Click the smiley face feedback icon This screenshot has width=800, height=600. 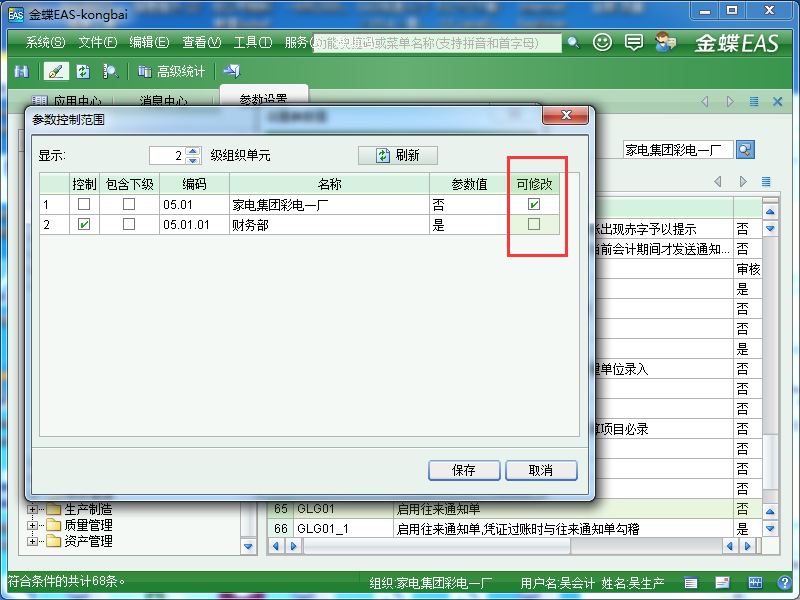(602, 42)
